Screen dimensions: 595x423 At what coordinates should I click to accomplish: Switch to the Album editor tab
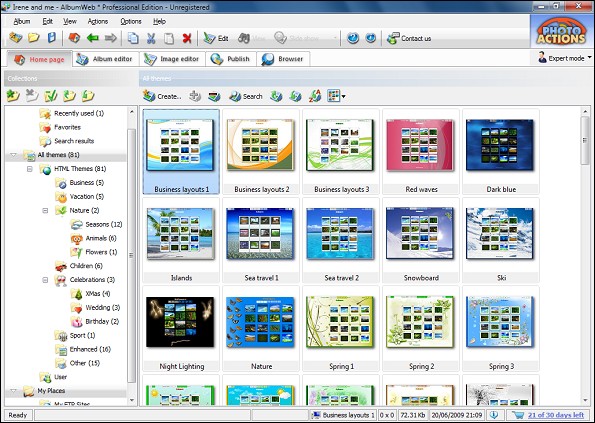(105, 59)
